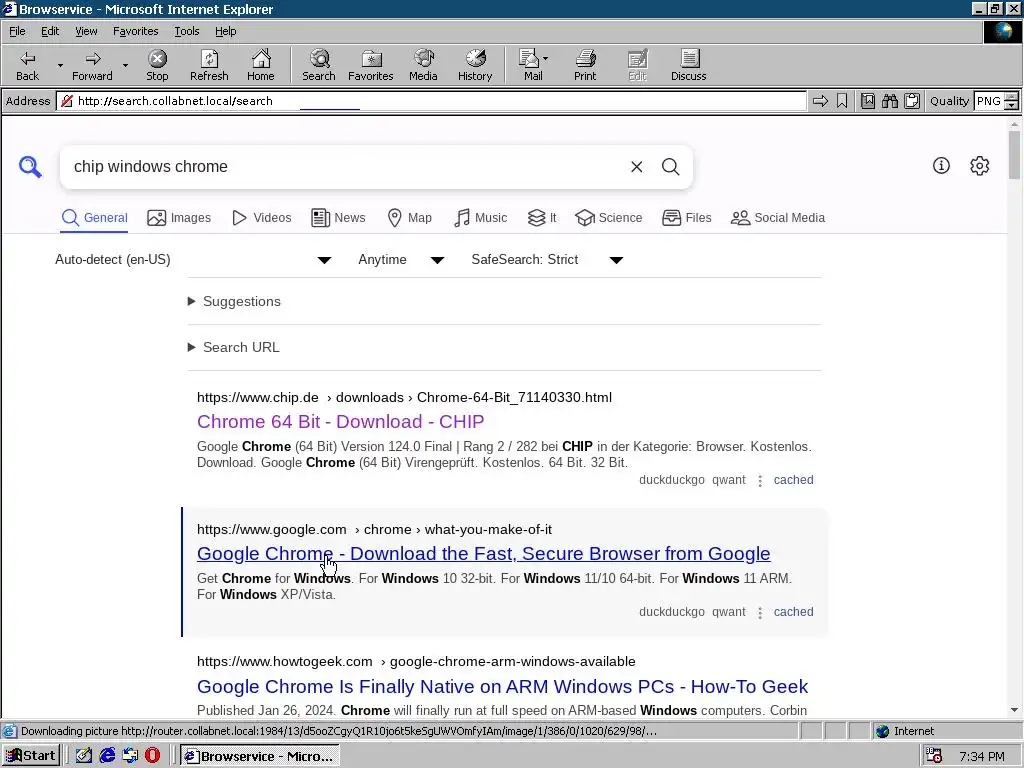Open the File menu

17,31
